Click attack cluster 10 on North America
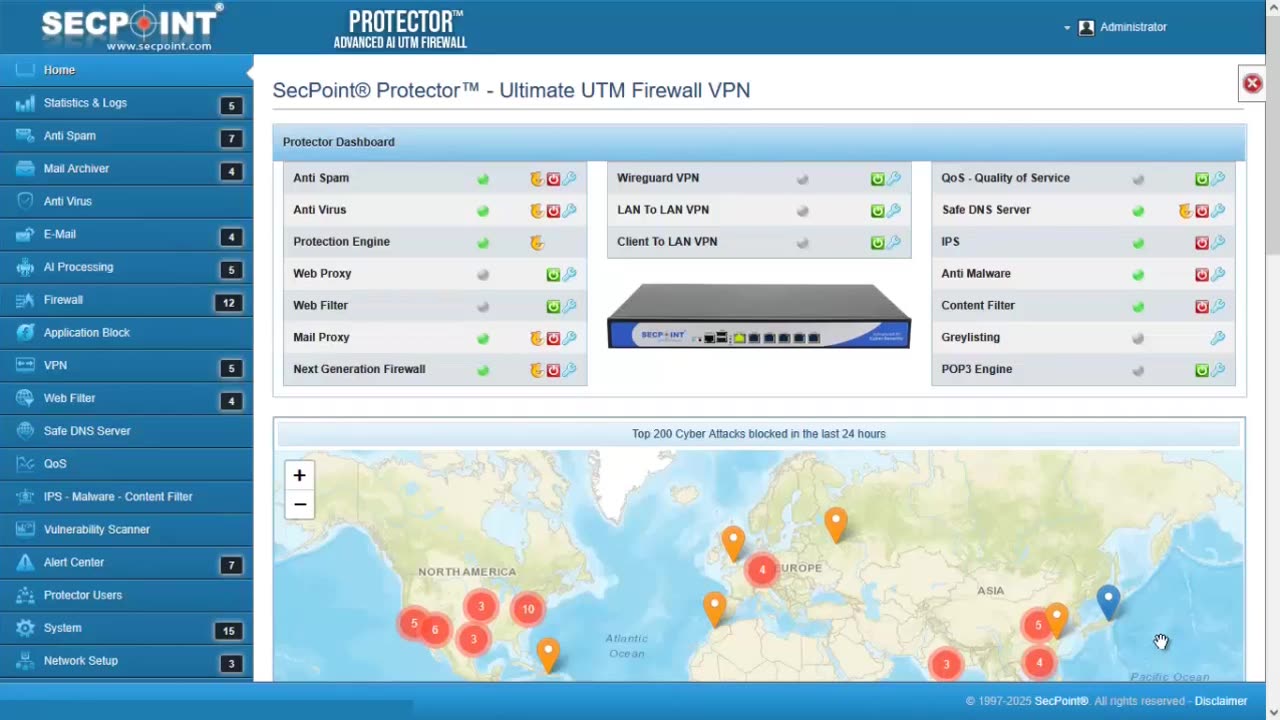 point(528,608)
